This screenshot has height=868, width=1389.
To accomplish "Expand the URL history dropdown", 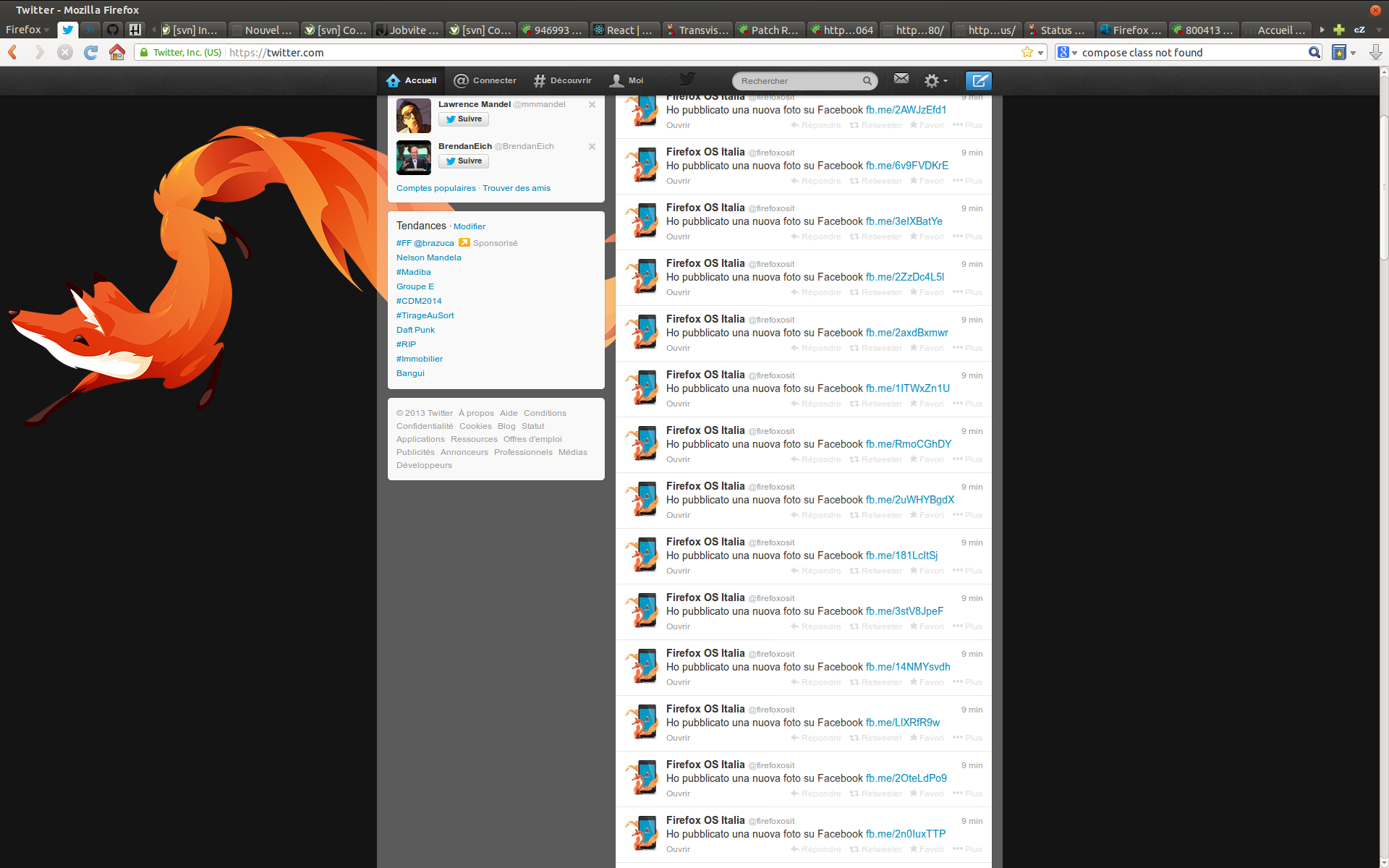I will (x=1040, y=53).
